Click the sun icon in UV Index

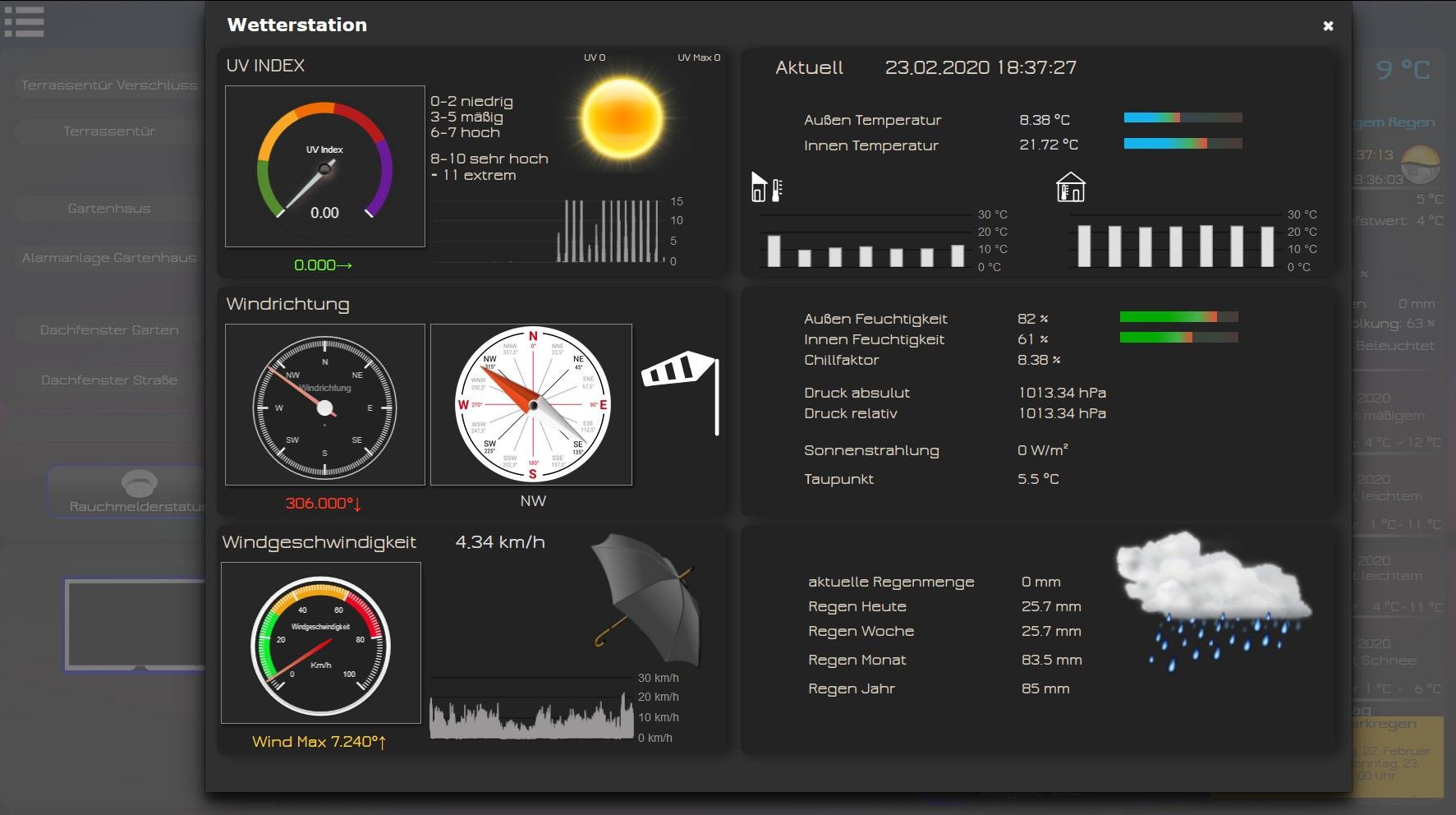(621, 118)
